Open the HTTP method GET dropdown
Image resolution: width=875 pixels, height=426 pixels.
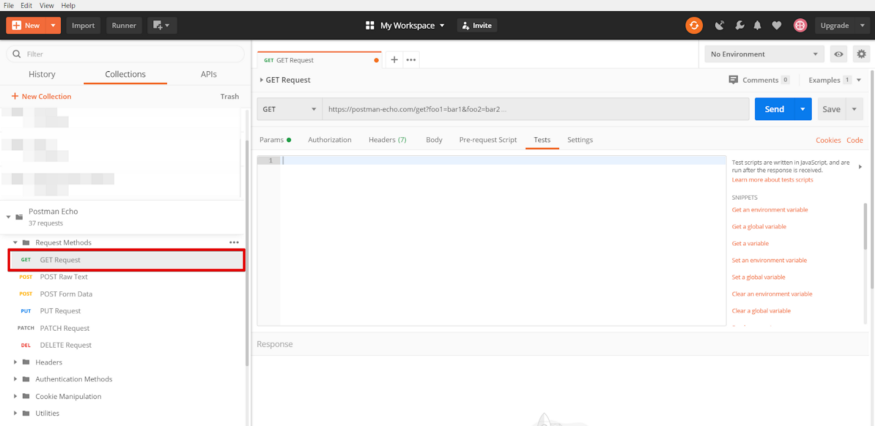tap(289, 109)
